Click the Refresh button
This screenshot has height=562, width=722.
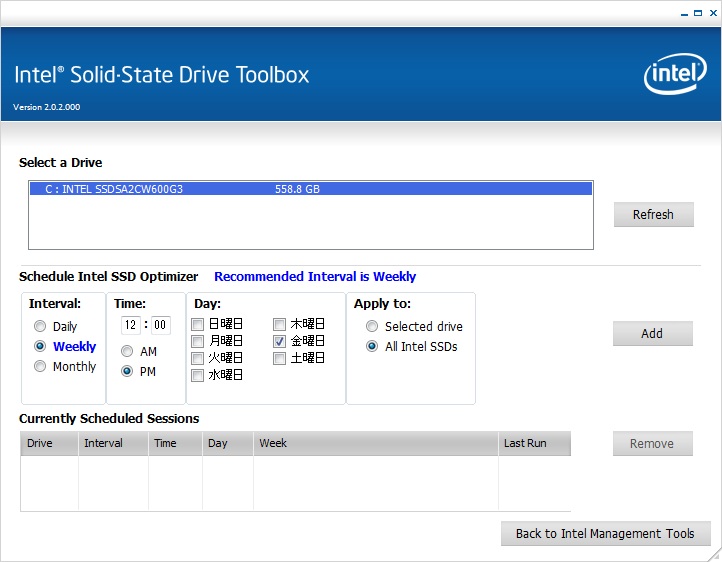653,214
